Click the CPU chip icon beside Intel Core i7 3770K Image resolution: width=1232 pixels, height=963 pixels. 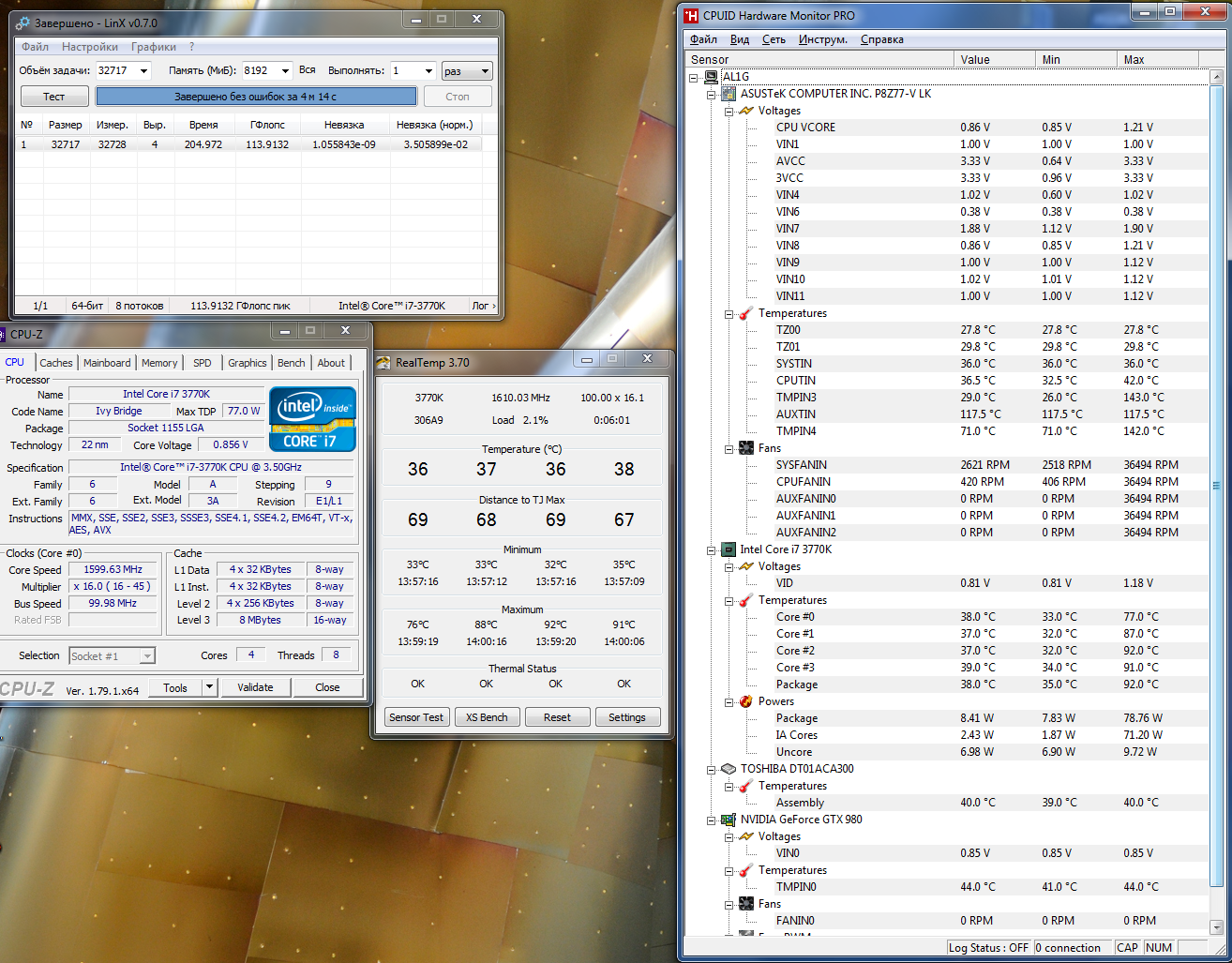pos(729,549)
